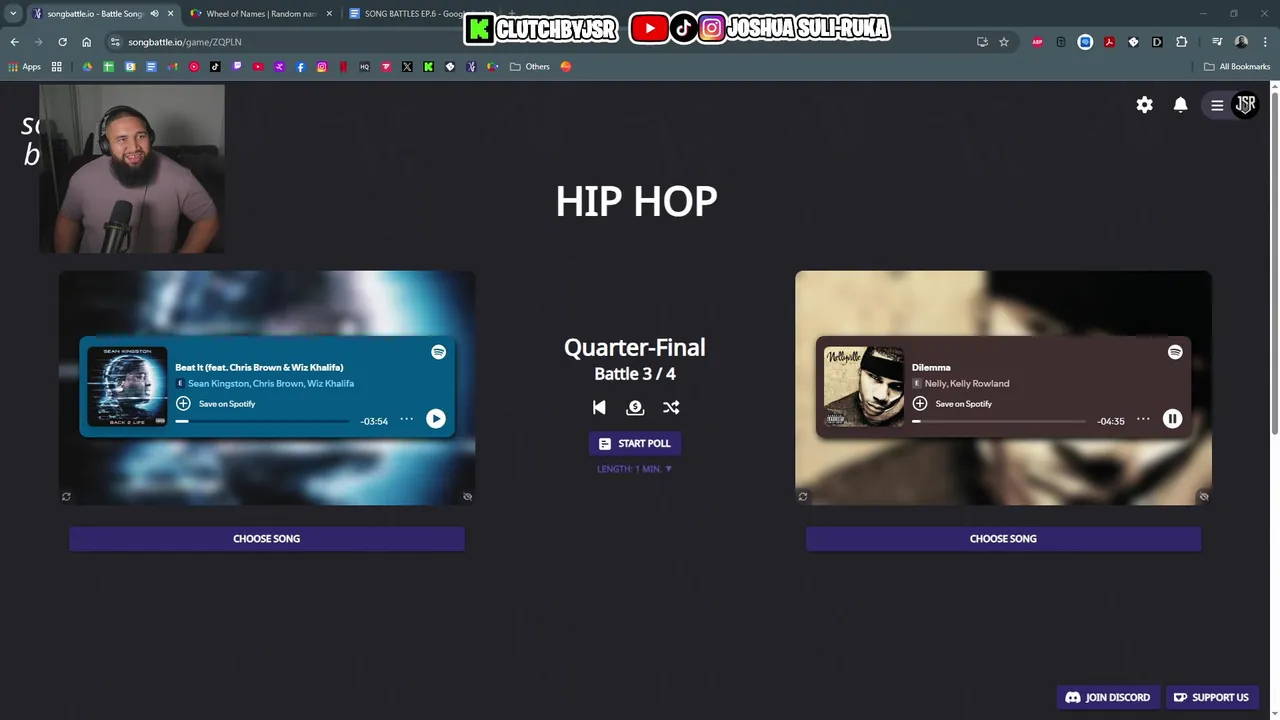Click the Spotify logo on the Dilemma card
1280x720 pixels.
click(x=1175, y=352)
